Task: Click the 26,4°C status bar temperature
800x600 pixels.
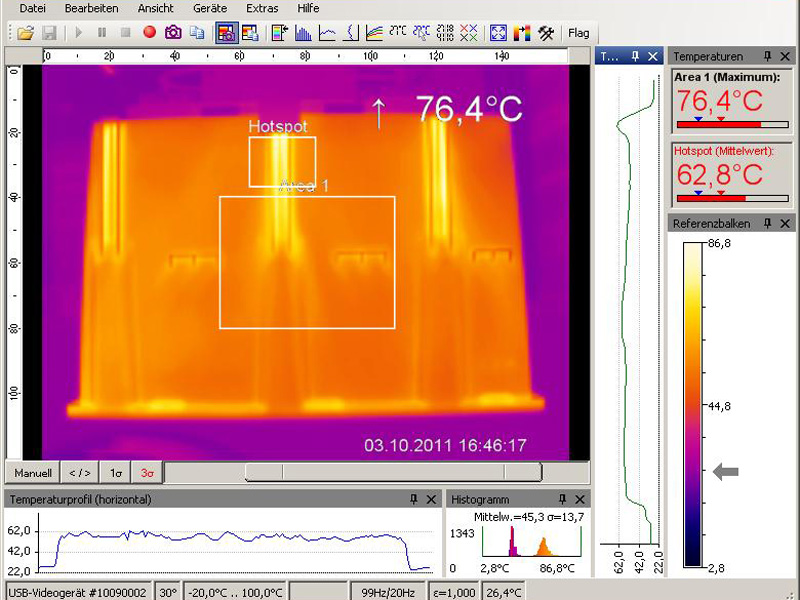Action: 504,592
